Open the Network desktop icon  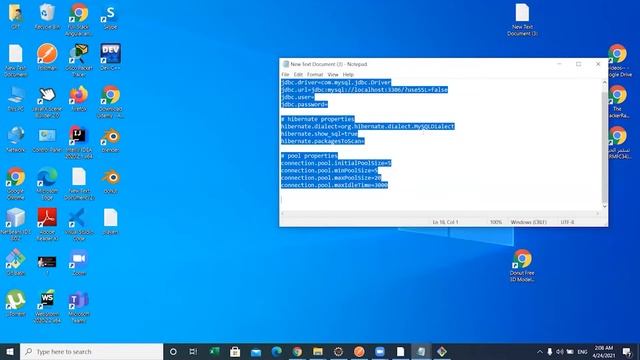click(x=16, y=139)
